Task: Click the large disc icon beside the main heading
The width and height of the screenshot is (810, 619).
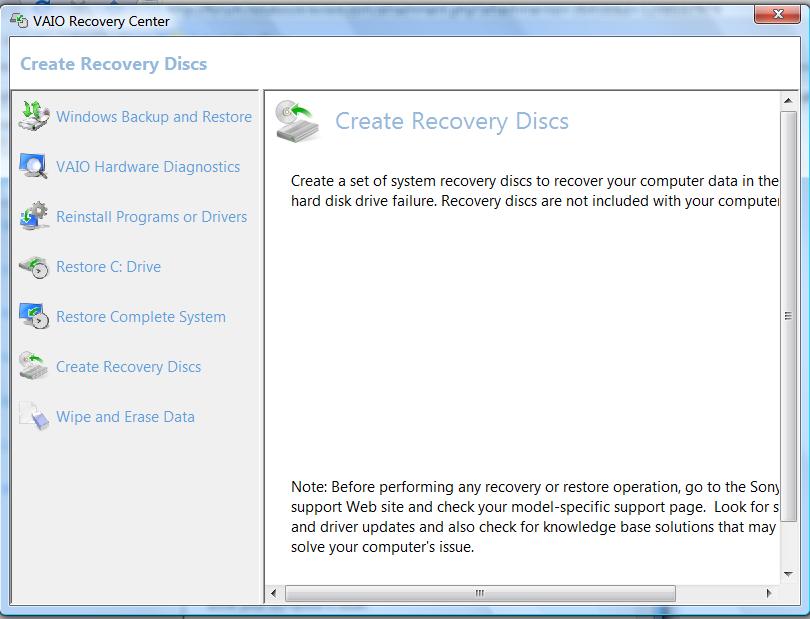Action: point(298,121)
